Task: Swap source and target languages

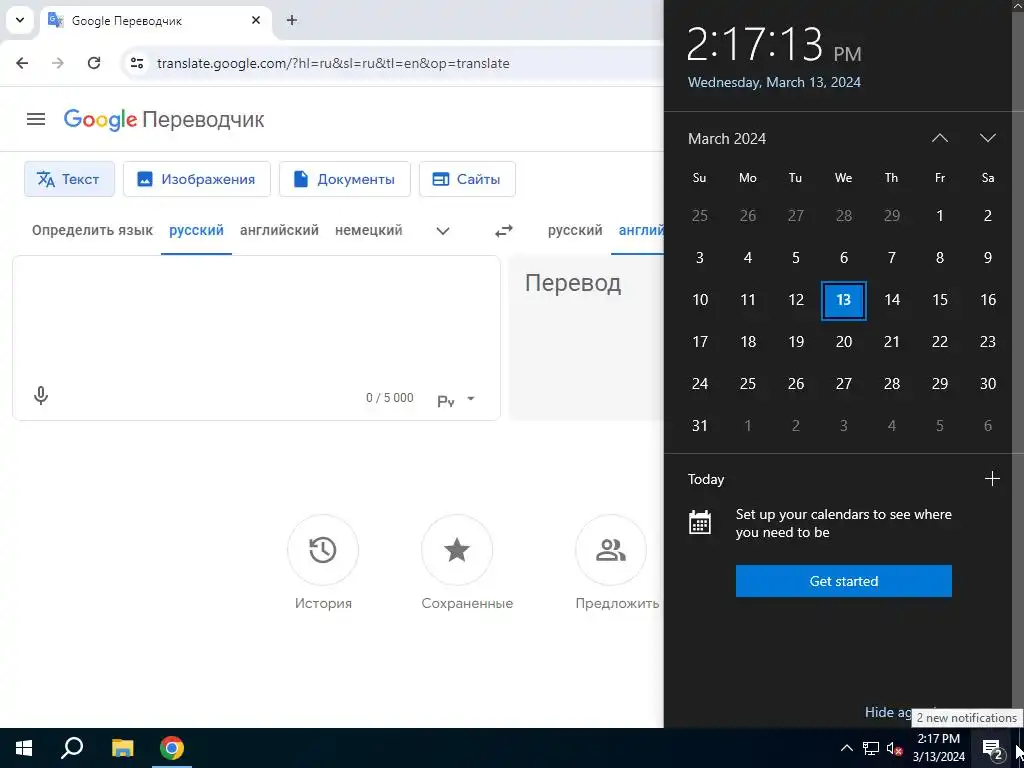Action: pyautogui.click(x=504, y=231)
